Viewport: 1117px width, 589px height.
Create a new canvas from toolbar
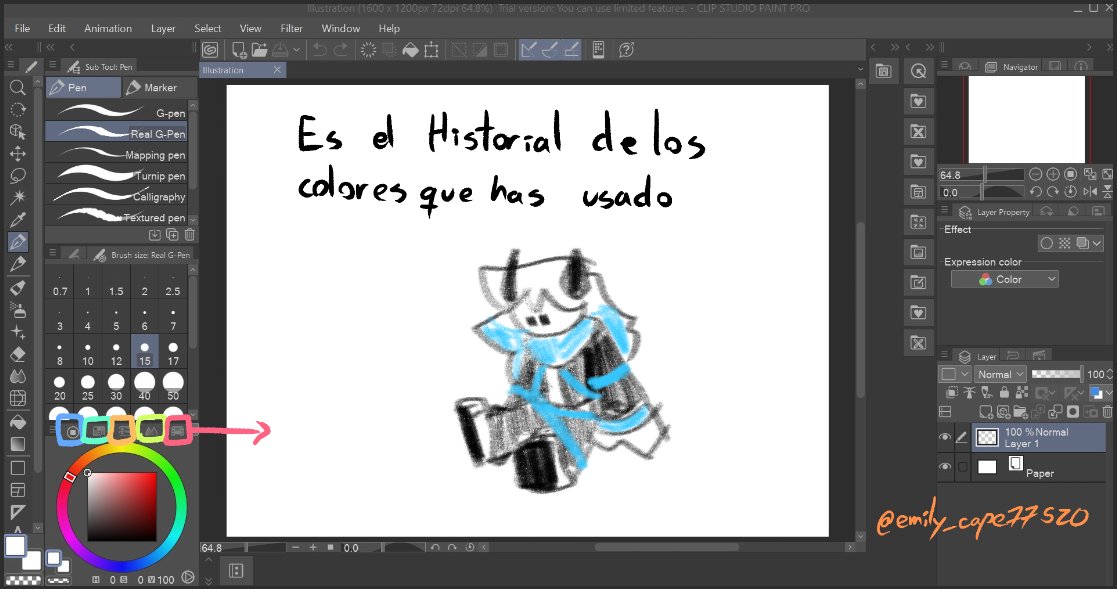coord(239,50)
